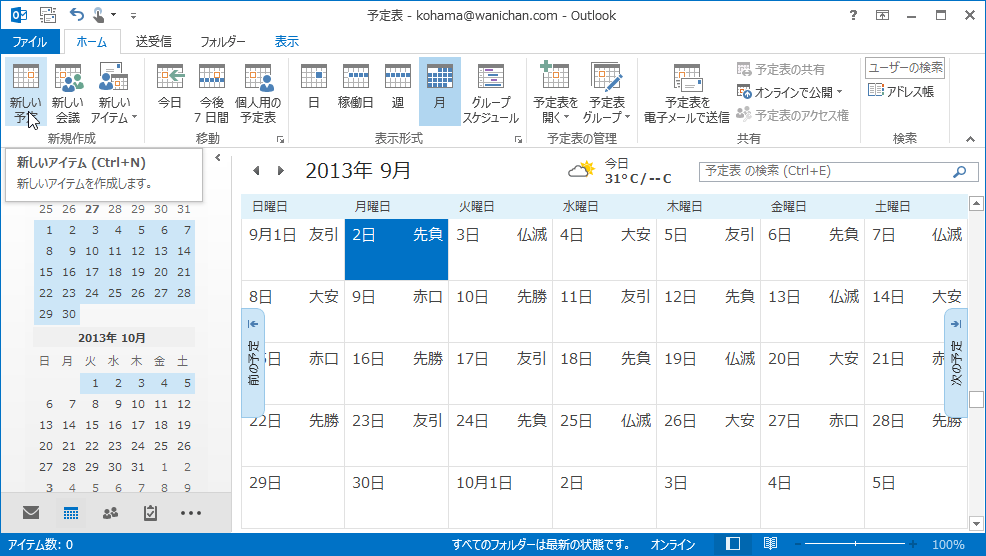Toggle Normal view in status bar
Screen dimensions: 986x556
coord(733,544)
